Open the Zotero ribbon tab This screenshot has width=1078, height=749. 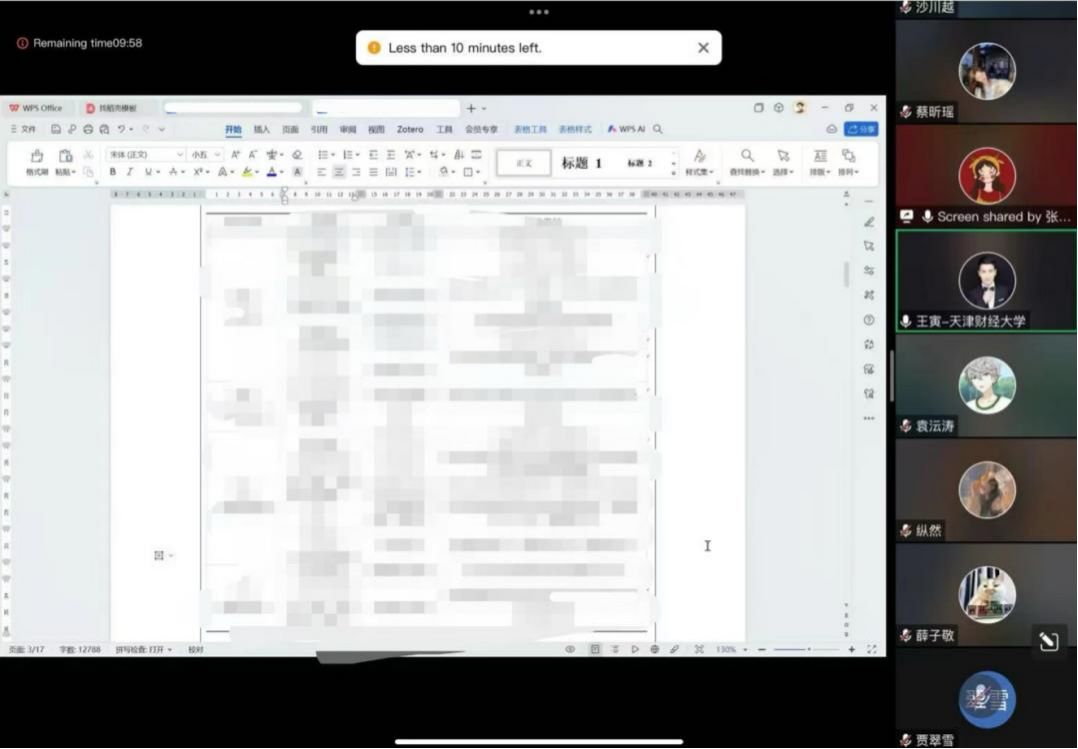(x=410, y=129)
